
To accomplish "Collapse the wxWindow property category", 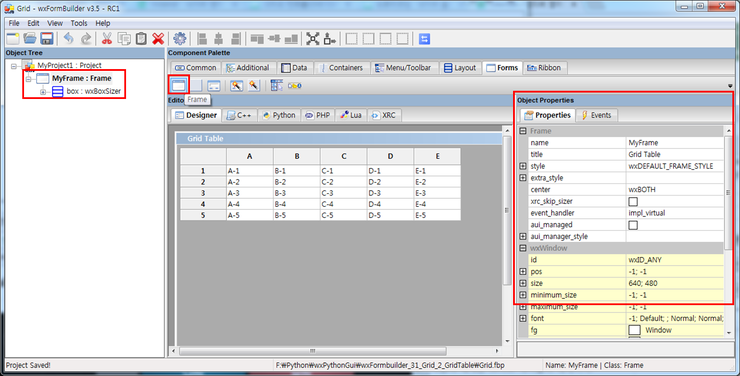I will tap(523, 248).
